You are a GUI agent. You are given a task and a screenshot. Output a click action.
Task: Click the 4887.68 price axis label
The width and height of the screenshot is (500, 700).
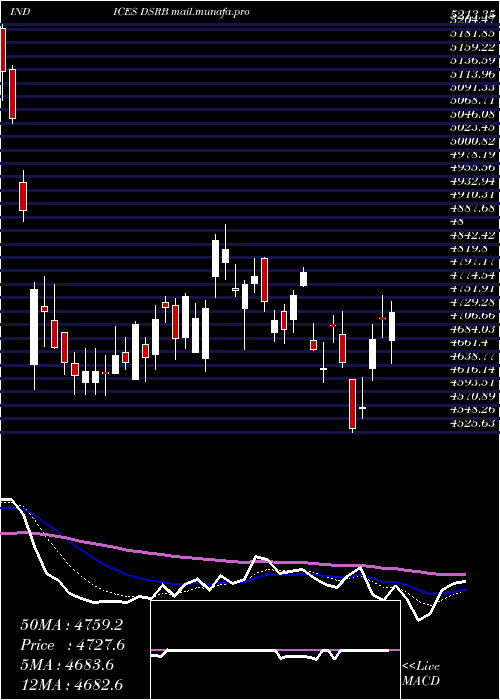(472, 208)
